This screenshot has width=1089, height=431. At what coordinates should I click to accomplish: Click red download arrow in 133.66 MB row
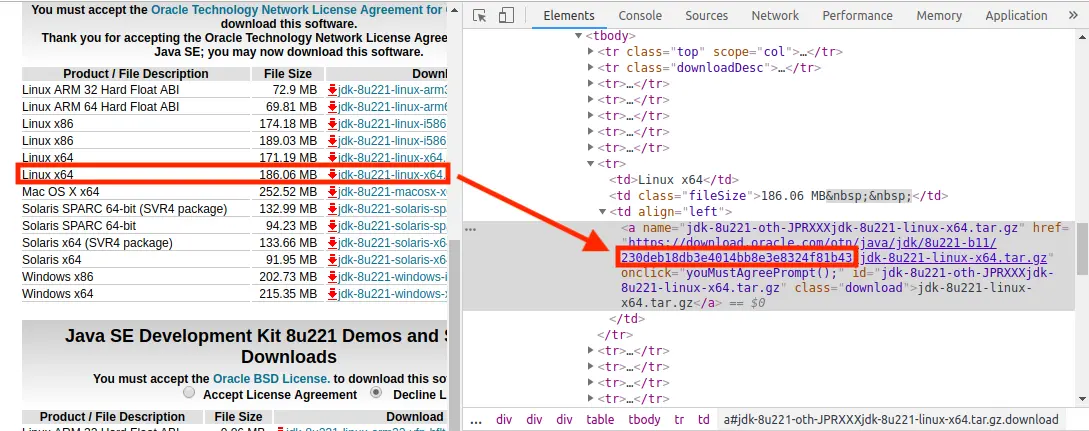(x=333, y=243)
